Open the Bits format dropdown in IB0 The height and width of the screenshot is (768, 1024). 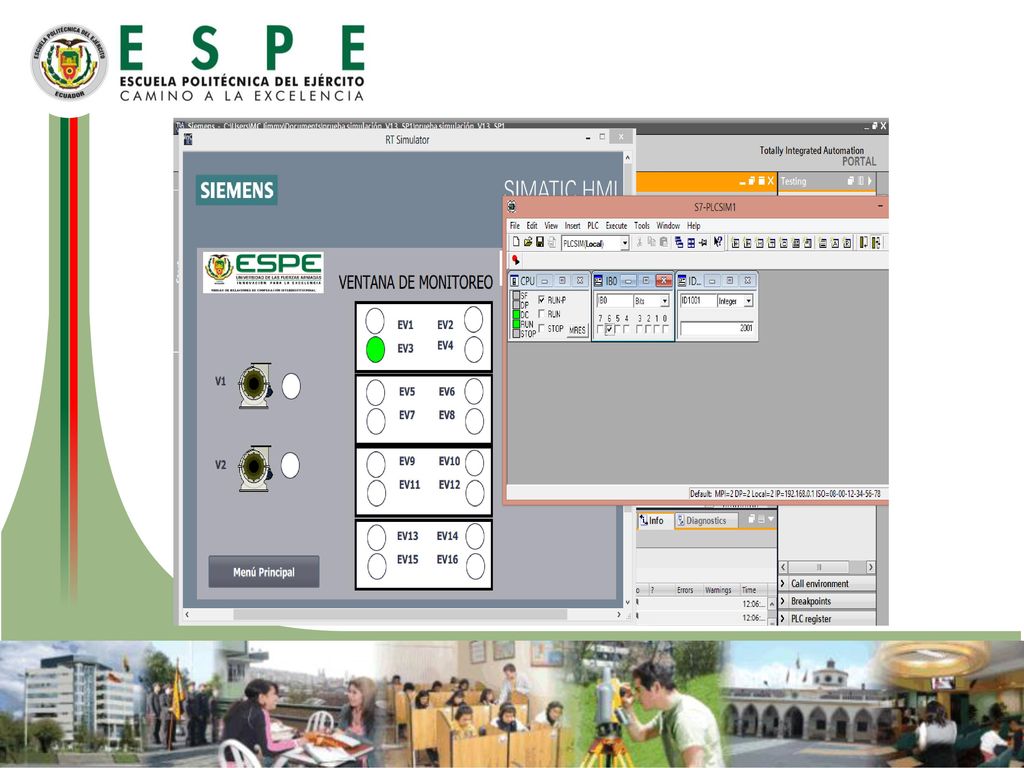pyautogui.click(x=665, y=301)
